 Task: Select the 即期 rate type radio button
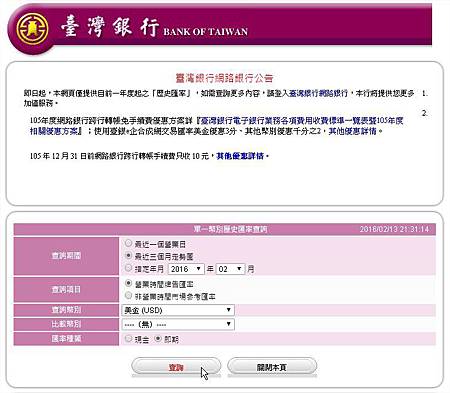point(158,339)
